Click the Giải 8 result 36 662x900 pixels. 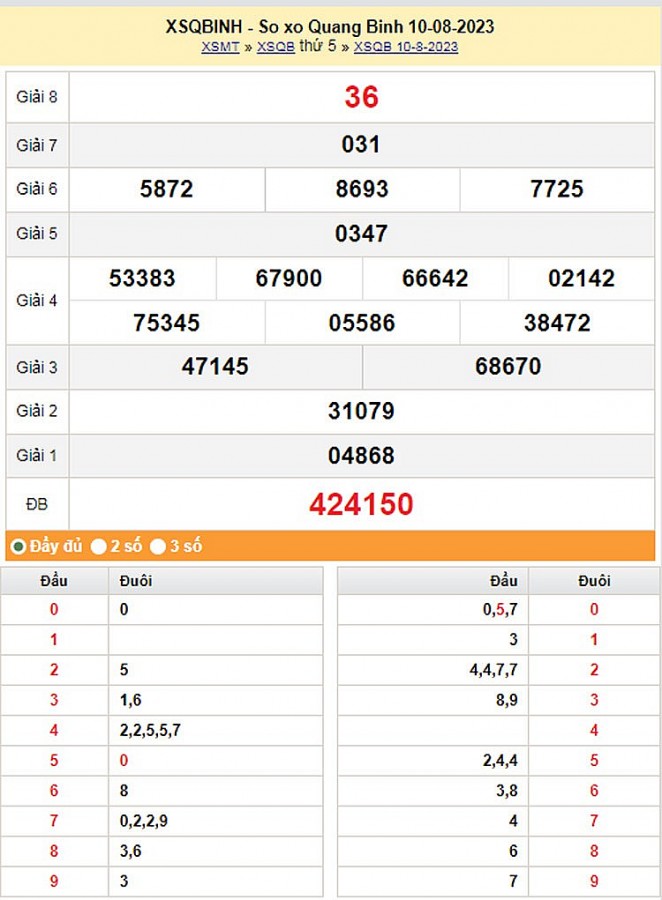[x=361, y=97]
